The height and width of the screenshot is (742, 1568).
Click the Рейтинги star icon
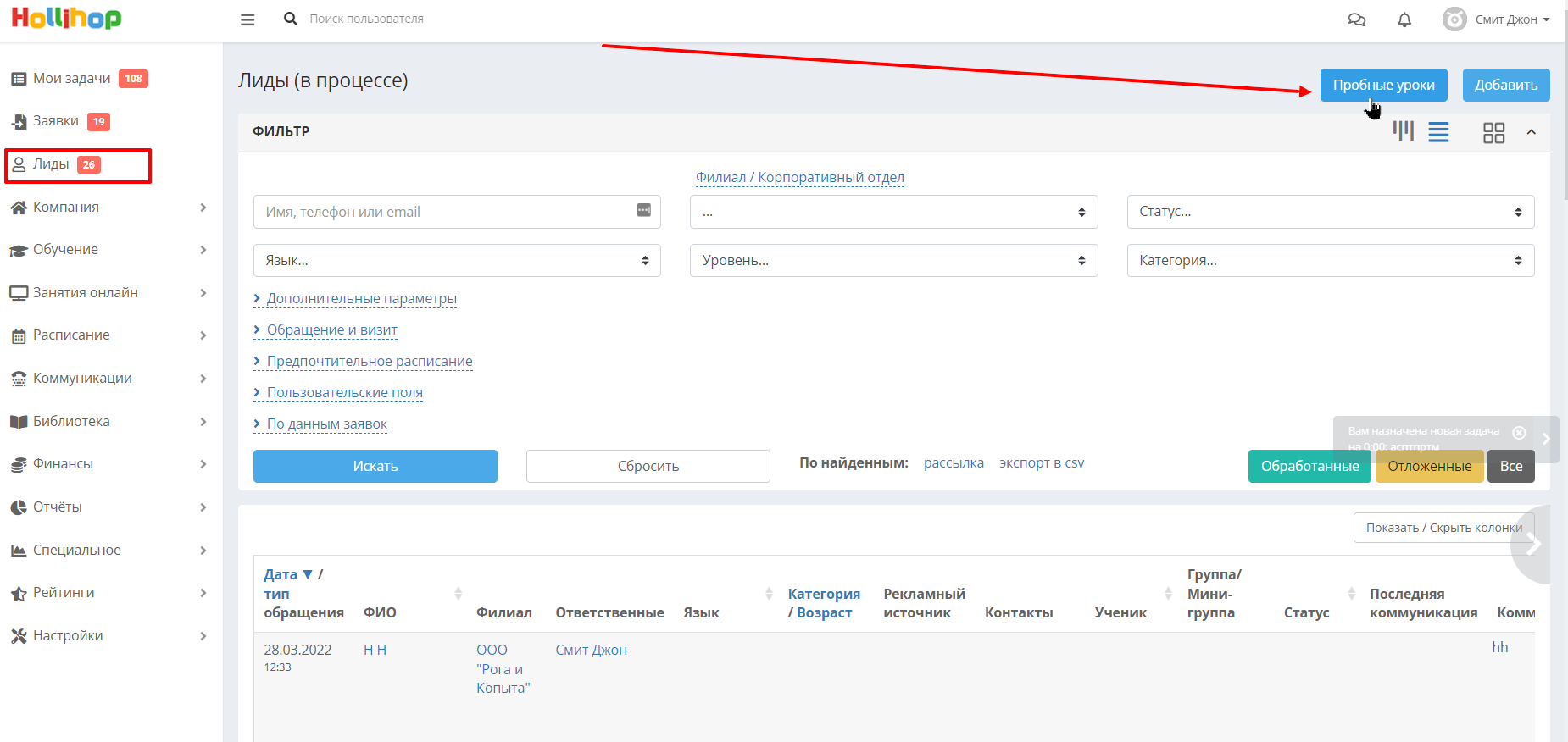19,594
